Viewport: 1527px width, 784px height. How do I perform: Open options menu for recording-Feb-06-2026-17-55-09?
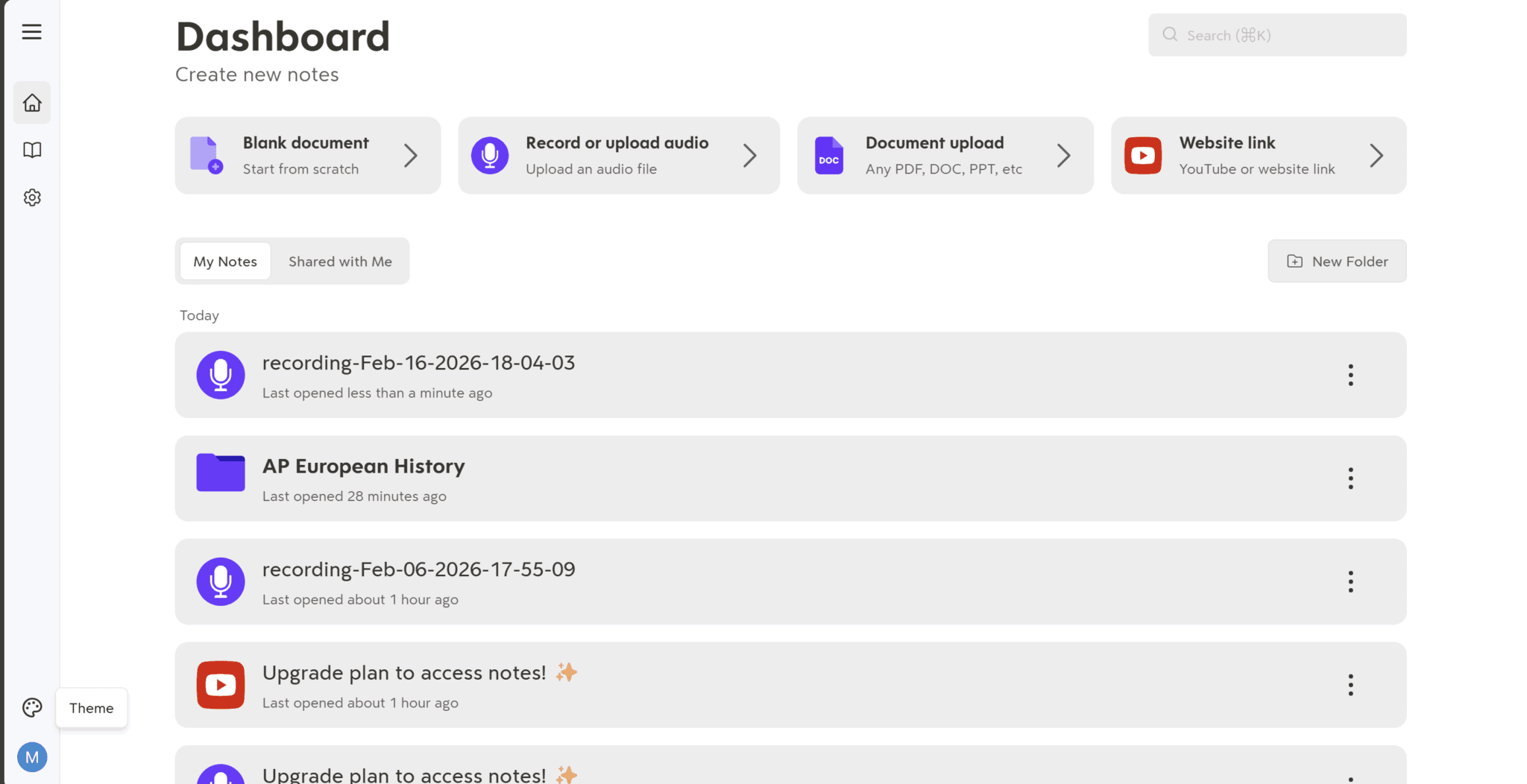tap(1350, 581)
